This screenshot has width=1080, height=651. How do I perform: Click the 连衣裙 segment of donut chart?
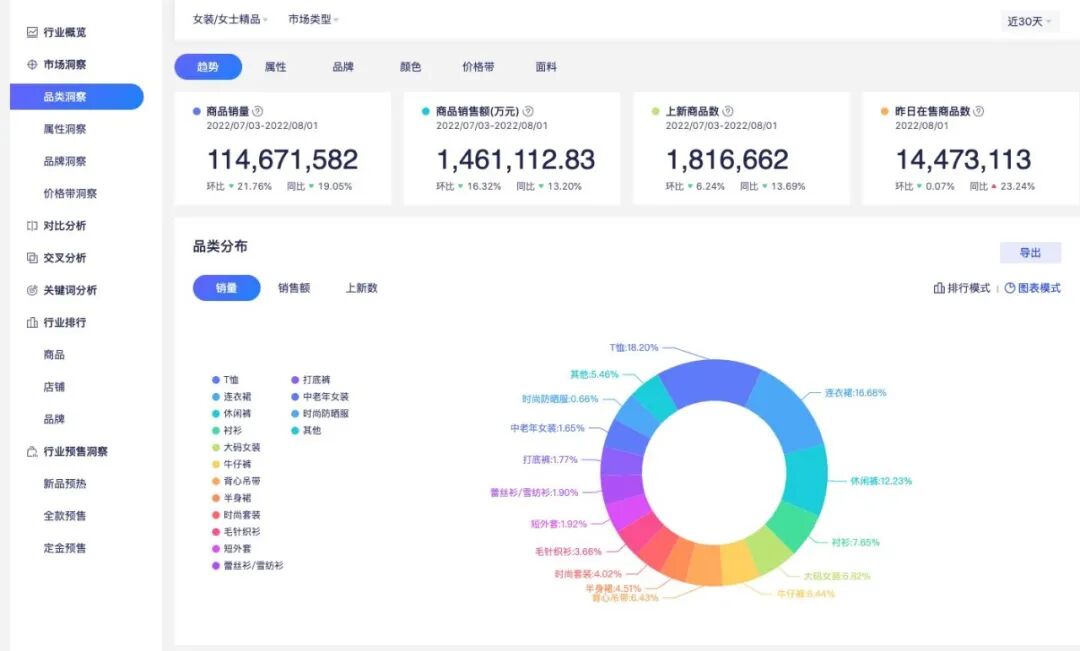click(x=789, y=413)
